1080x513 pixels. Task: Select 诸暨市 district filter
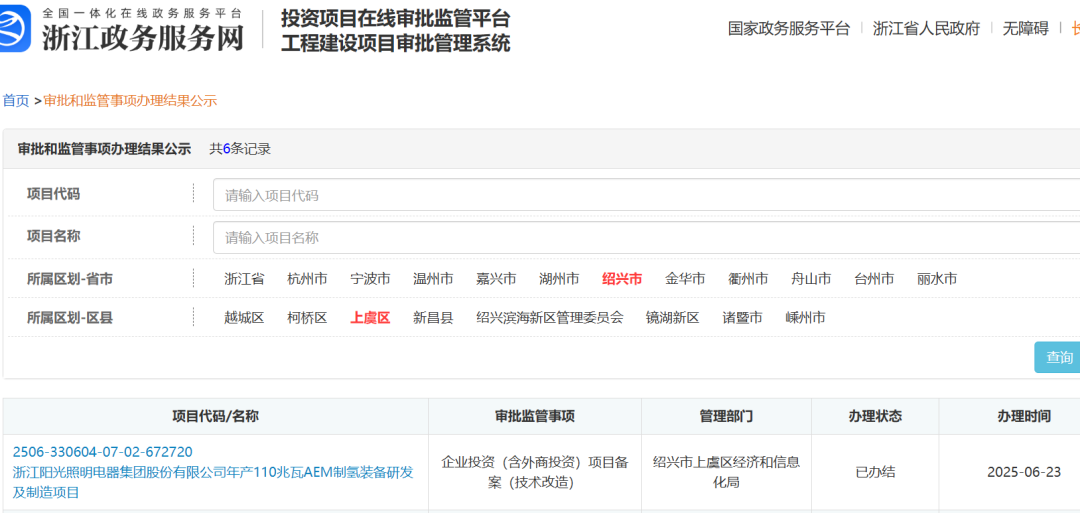tap(742, 318)
